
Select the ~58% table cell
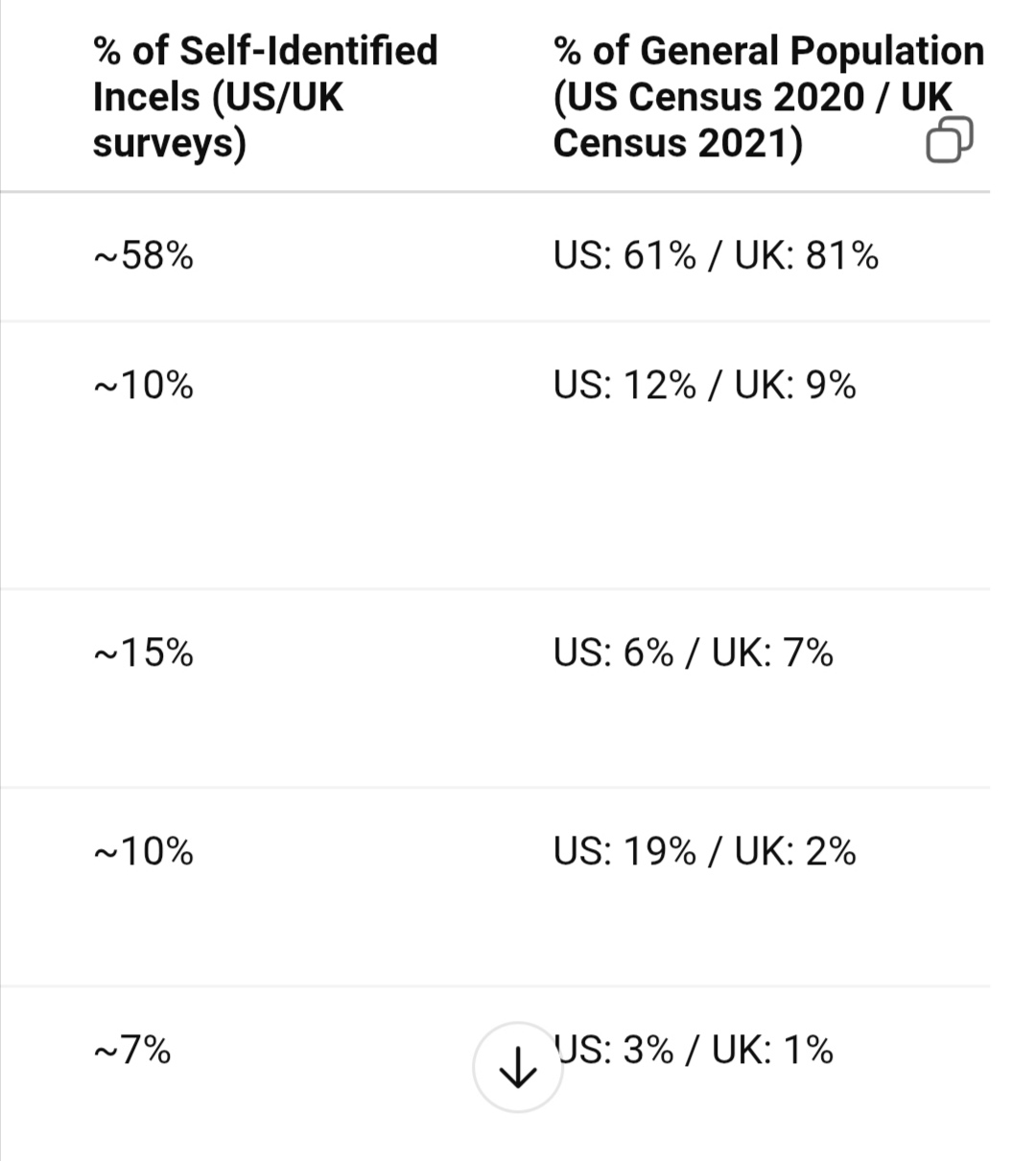(144, 256)
